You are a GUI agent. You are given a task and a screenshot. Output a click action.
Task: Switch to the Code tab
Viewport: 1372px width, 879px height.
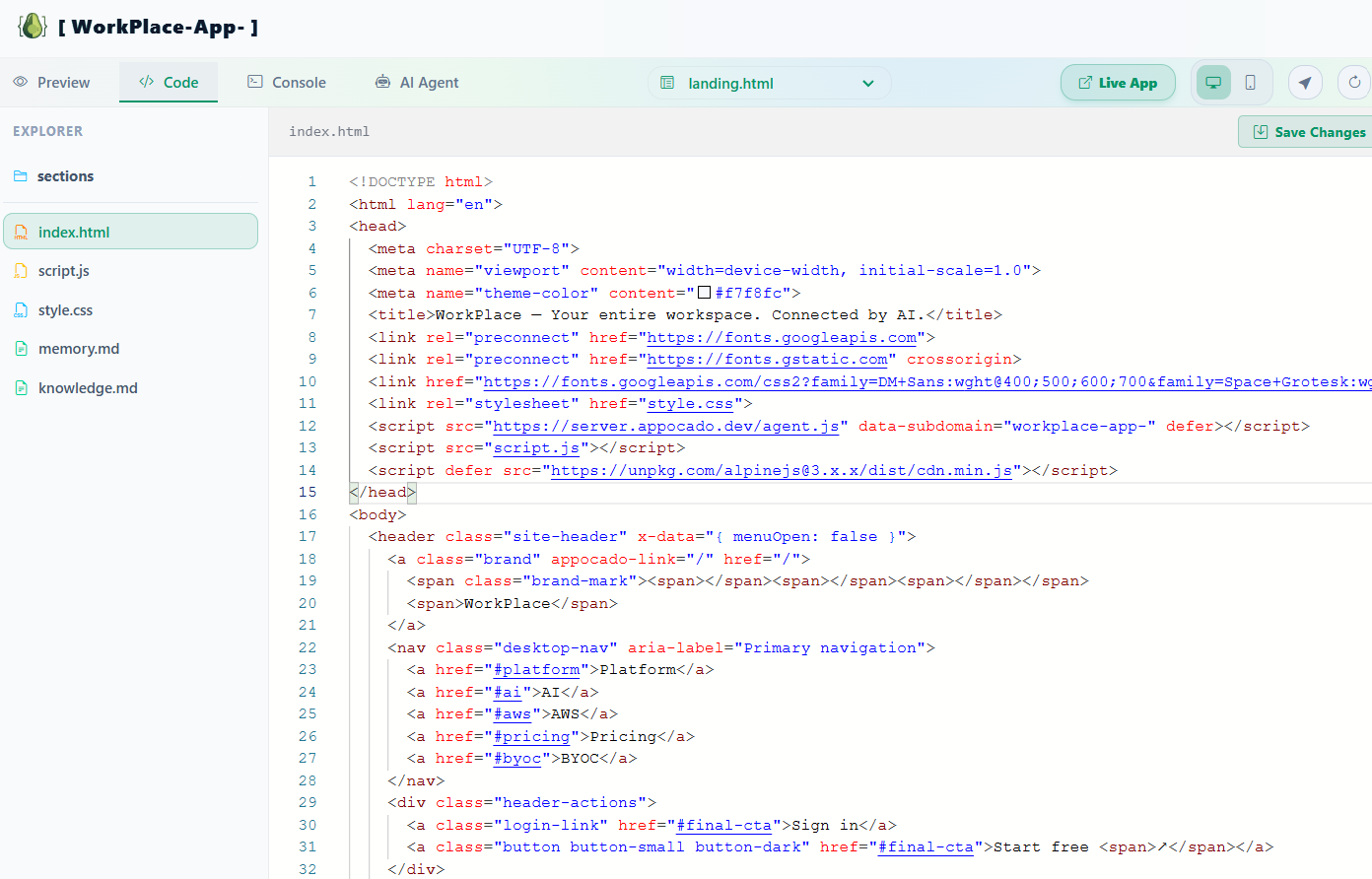click(x=169, y=83)
